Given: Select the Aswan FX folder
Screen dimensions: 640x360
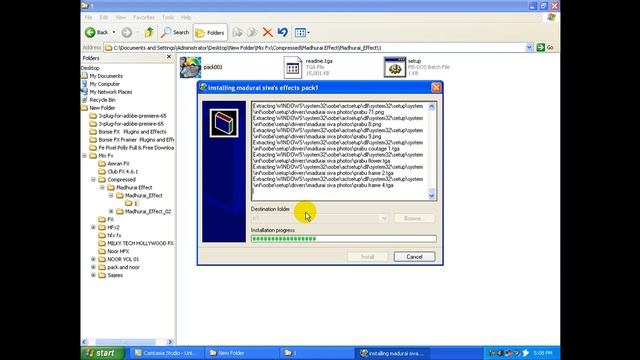Looking at the screenshot, I should tap(118, 164).
